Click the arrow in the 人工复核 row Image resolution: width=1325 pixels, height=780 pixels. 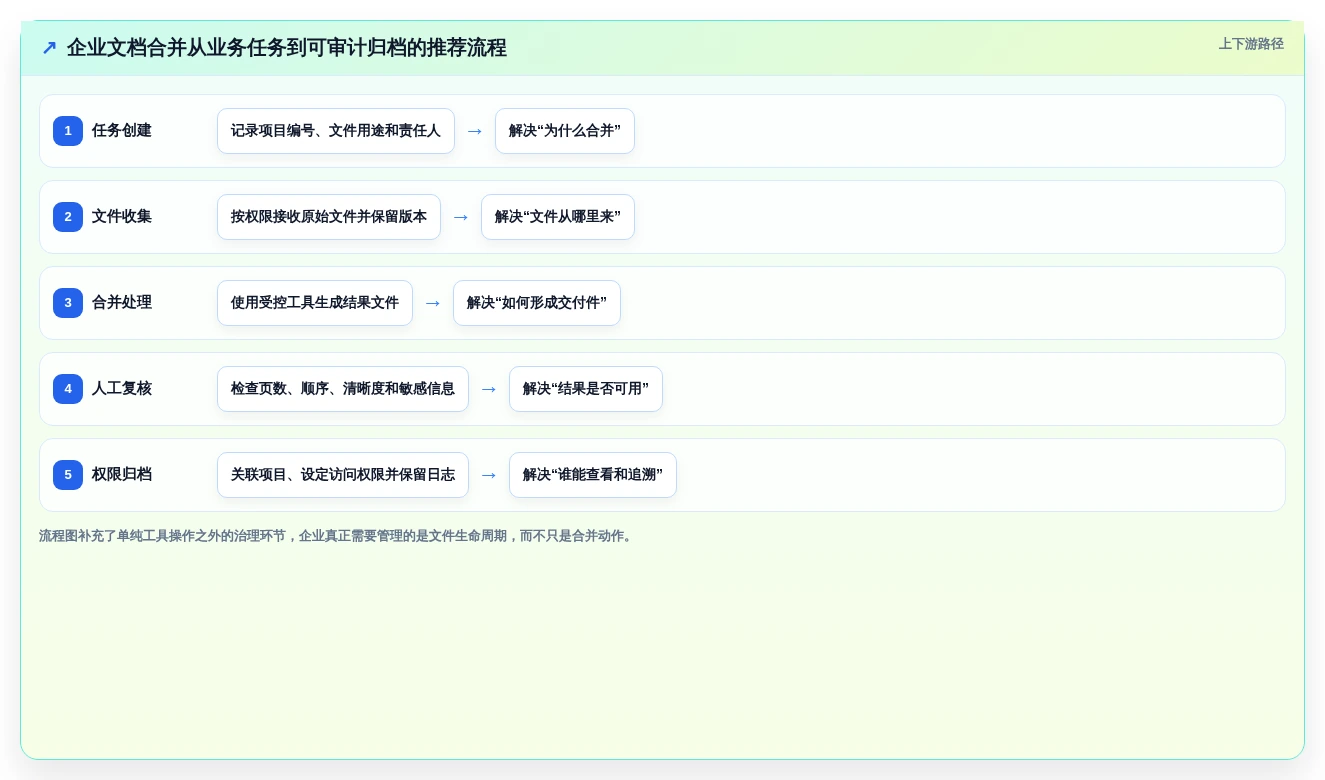489,389
